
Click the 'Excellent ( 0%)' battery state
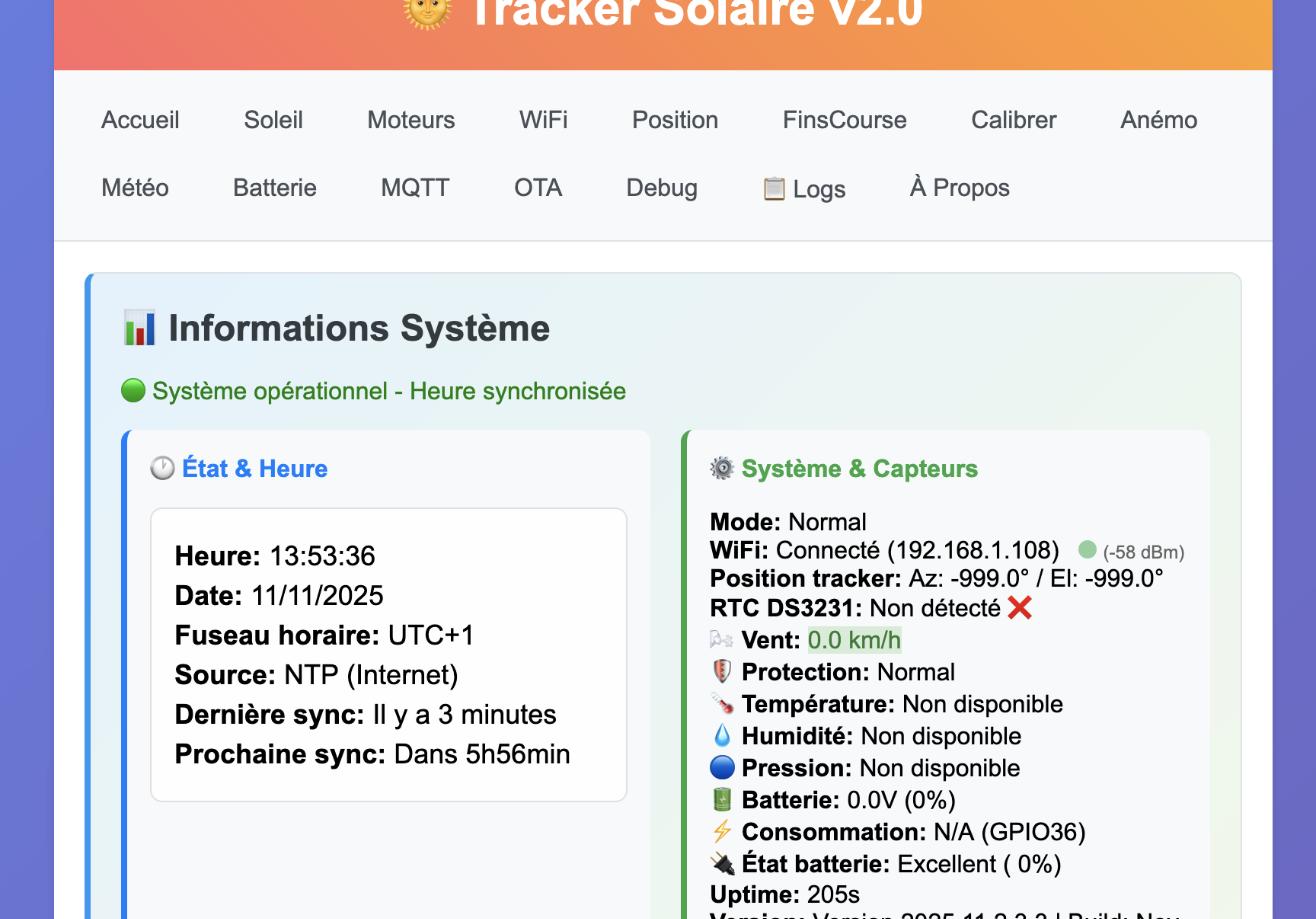coord(979,864)
